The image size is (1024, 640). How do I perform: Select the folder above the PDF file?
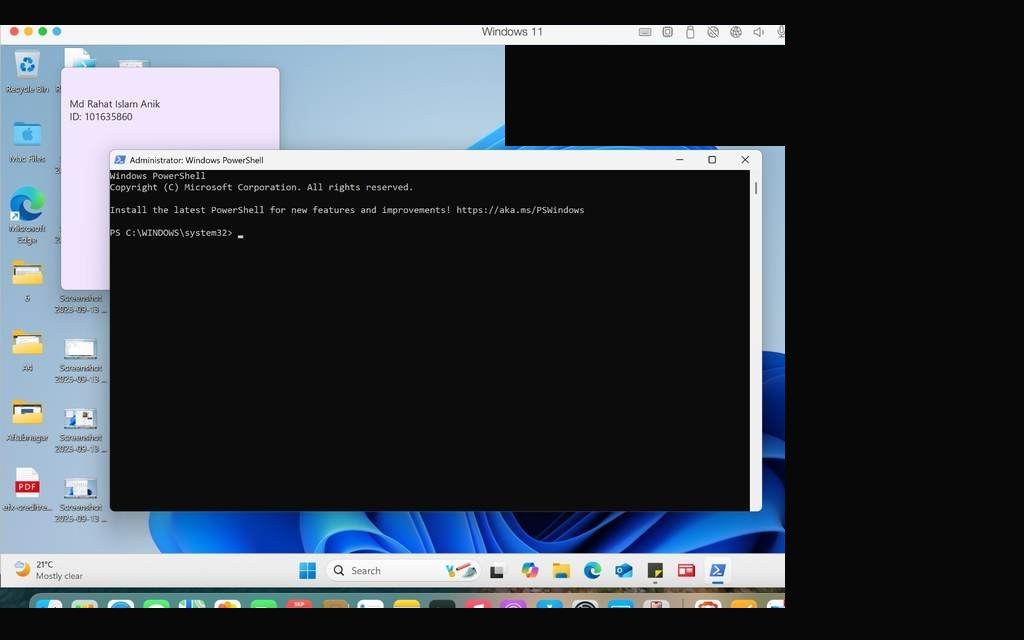(27, 421)
